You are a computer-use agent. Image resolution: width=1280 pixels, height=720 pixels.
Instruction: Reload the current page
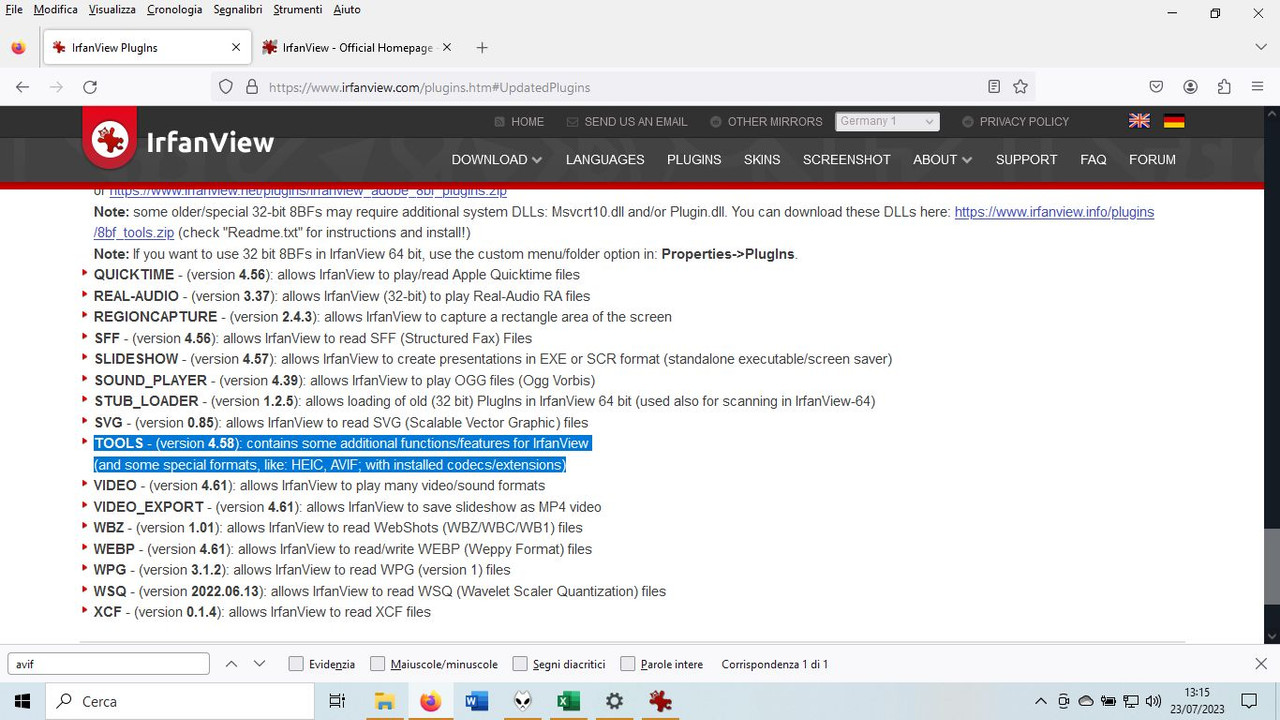click(x=90, y=87)
